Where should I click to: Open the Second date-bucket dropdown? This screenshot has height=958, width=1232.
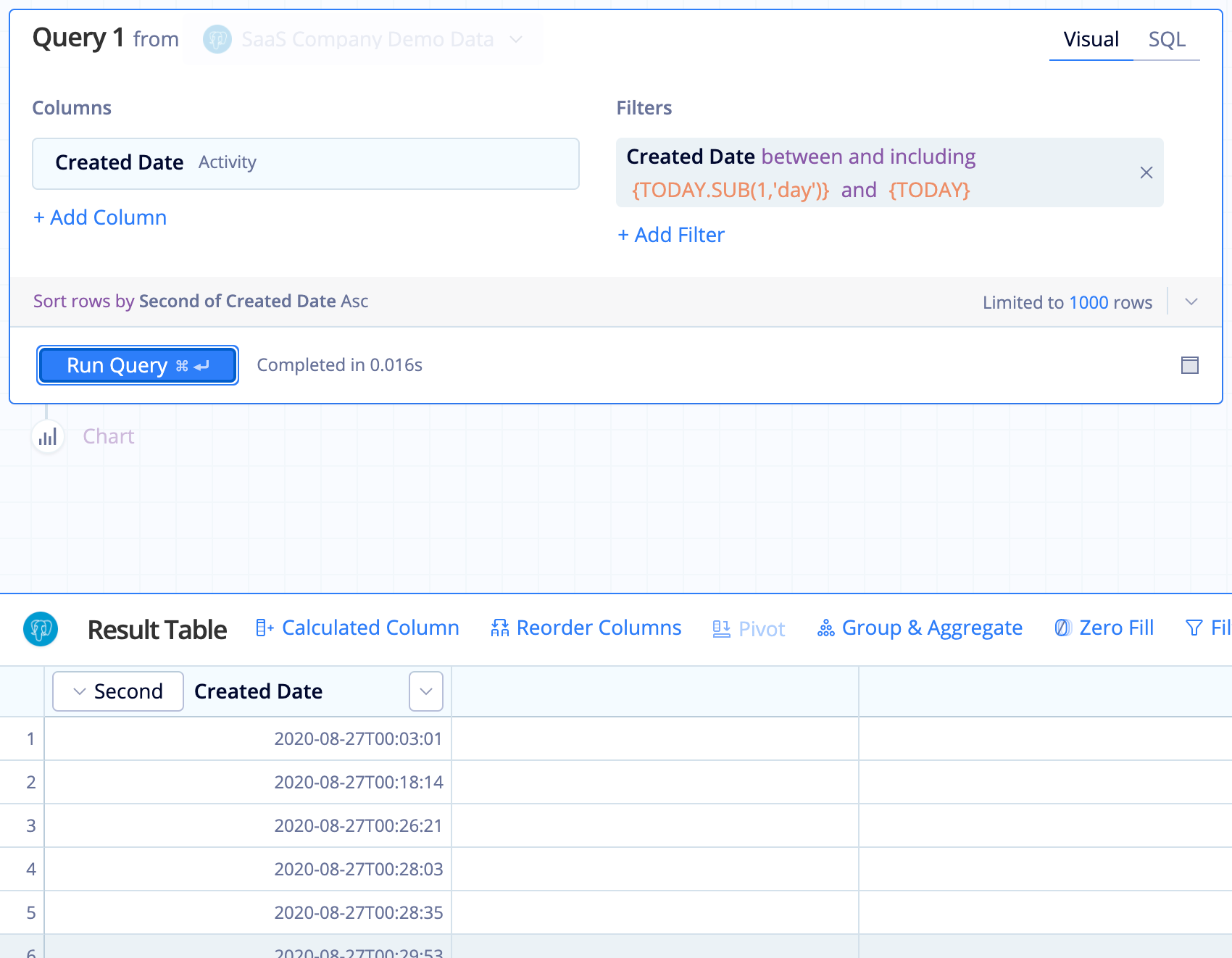[118, 691]
